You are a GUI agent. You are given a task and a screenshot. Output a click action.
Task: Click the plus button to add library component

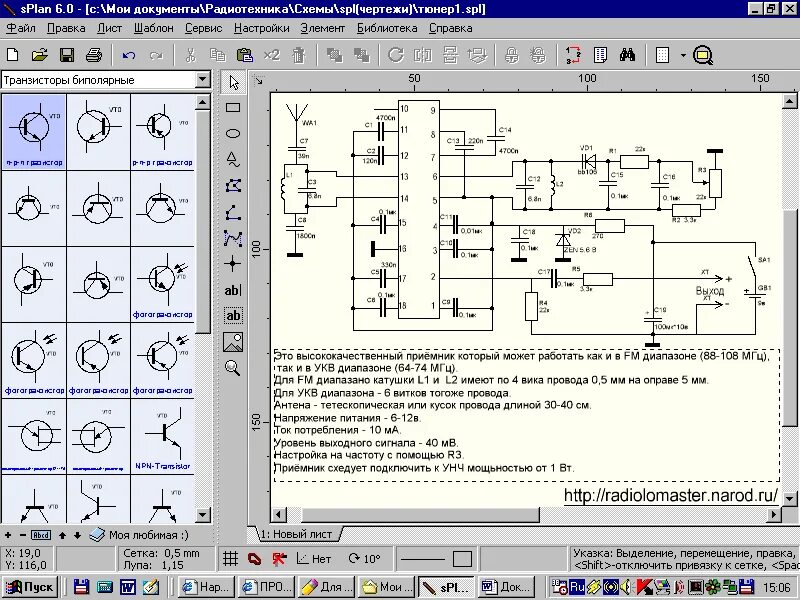coord(8,535)
